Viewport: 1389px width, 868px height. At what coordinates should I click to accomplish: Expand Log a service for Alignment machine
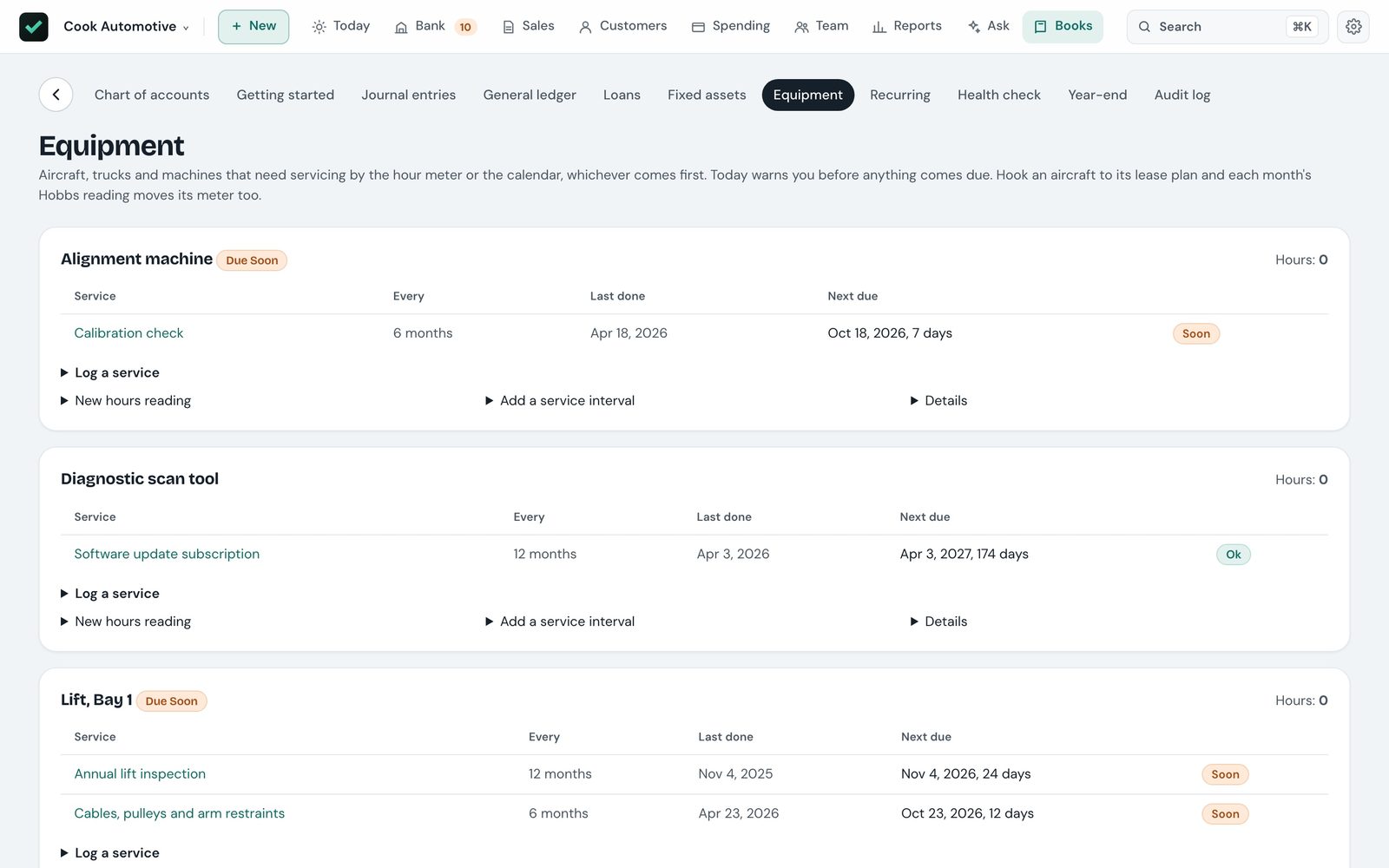pos(110,372)
